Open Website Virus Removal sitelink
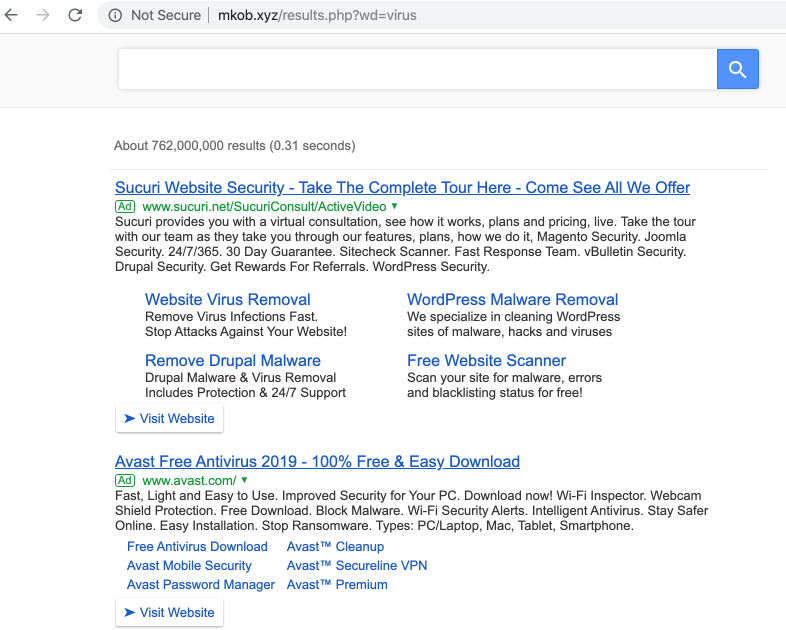The height and width of the screenshot is (630, 786). click(x=227, y=299)
